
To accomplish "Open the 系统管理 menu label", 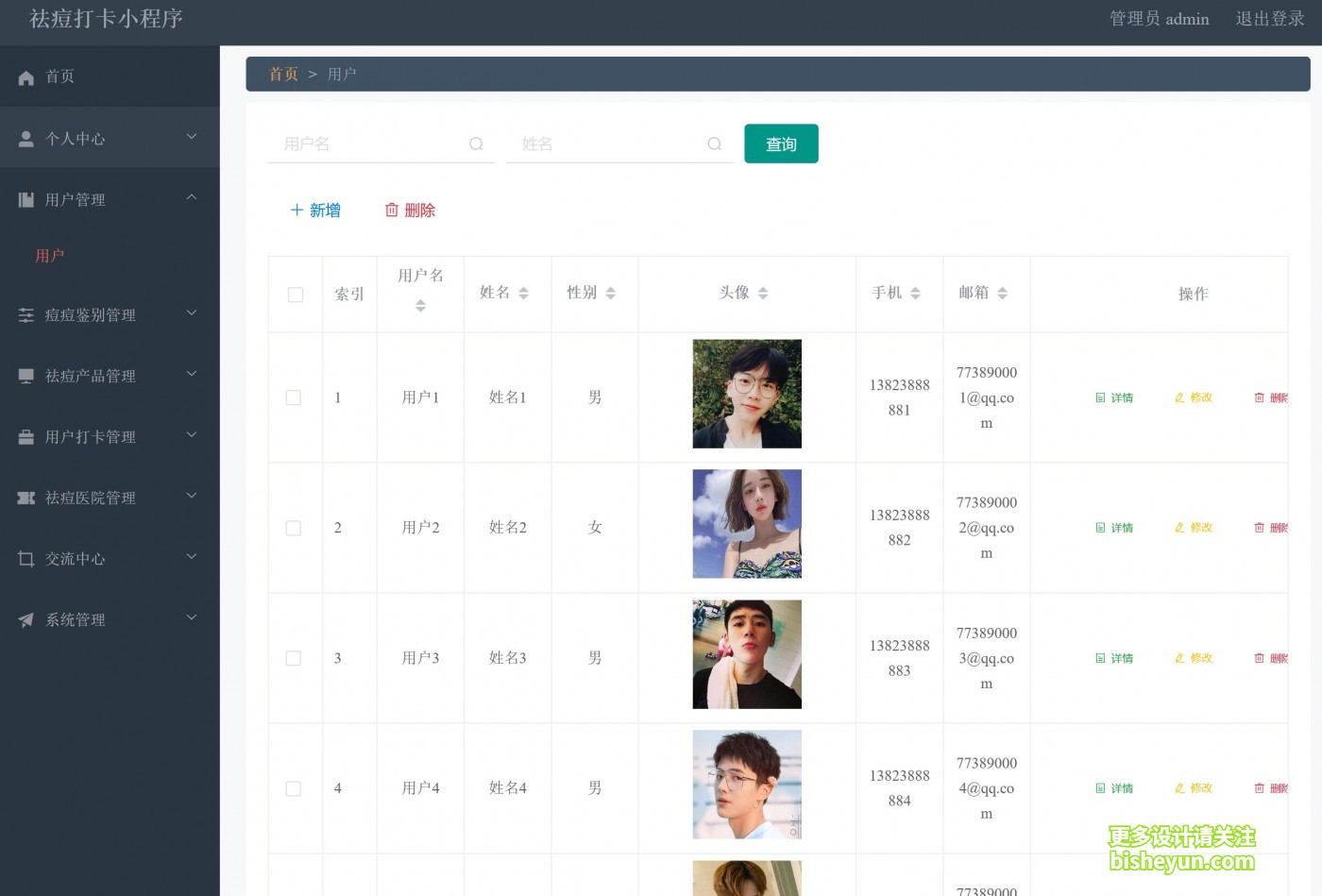I will pos(76,620).
